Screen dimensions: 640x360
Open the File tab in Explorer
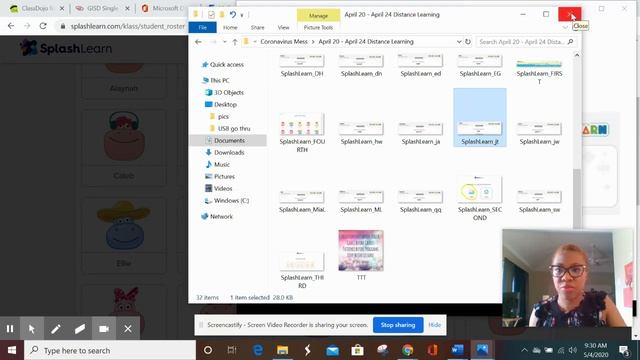pos(202,27)
